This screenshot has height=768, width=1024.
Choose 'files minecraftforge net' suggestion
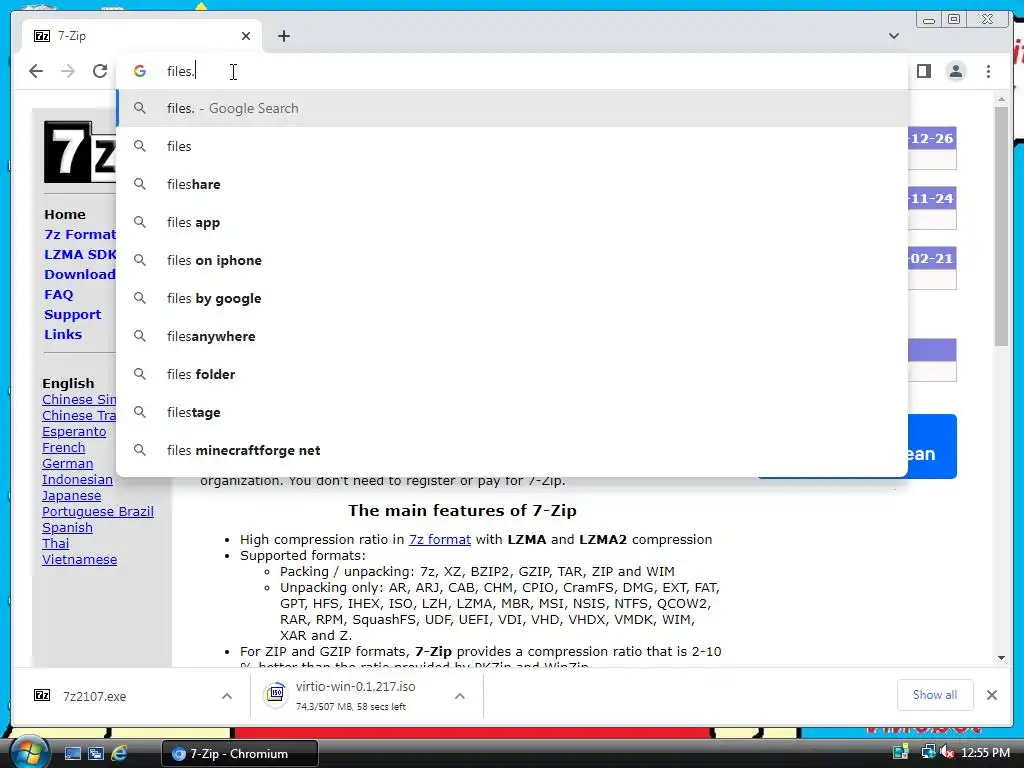point(513,450)
